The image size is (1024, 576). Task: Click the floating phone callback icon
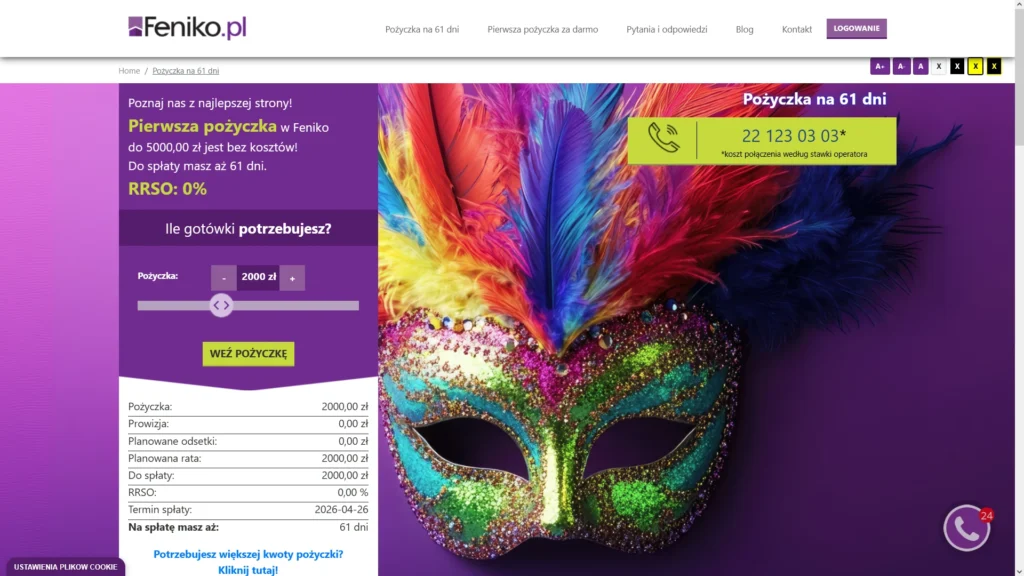967,528
